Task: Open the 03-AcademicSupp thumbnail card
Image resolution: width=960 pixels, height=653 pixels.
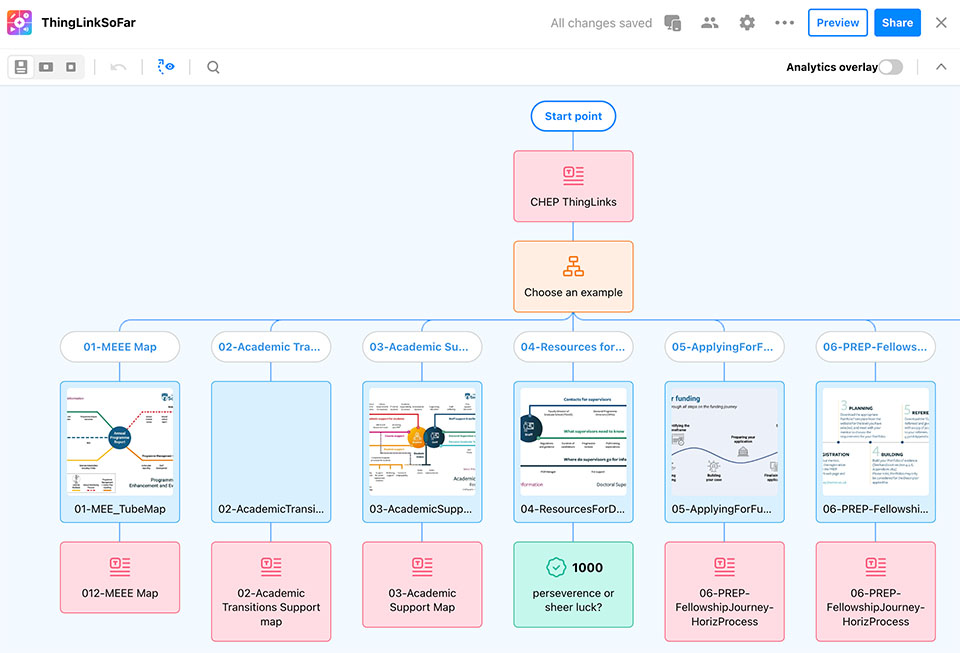Action: 422,451
